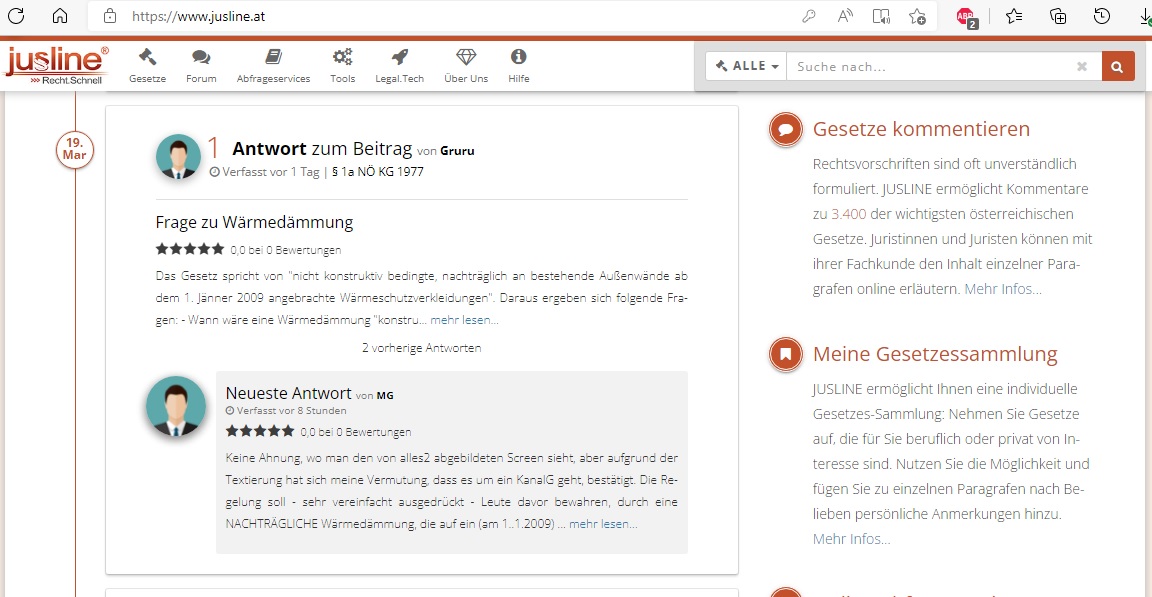Click the JUSLINE logo
Image resolution: width=1152 pixels, height=597 pixels.
[x=55, y=62]
